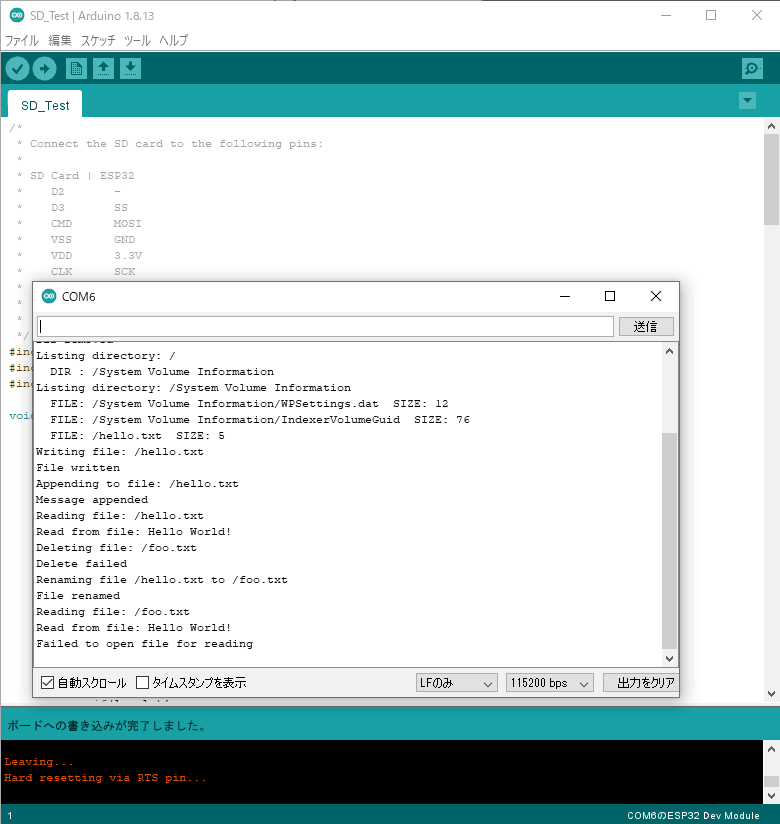Click the Arduino logo in the COM6 window
780x824 pixels.
[49, 296]
